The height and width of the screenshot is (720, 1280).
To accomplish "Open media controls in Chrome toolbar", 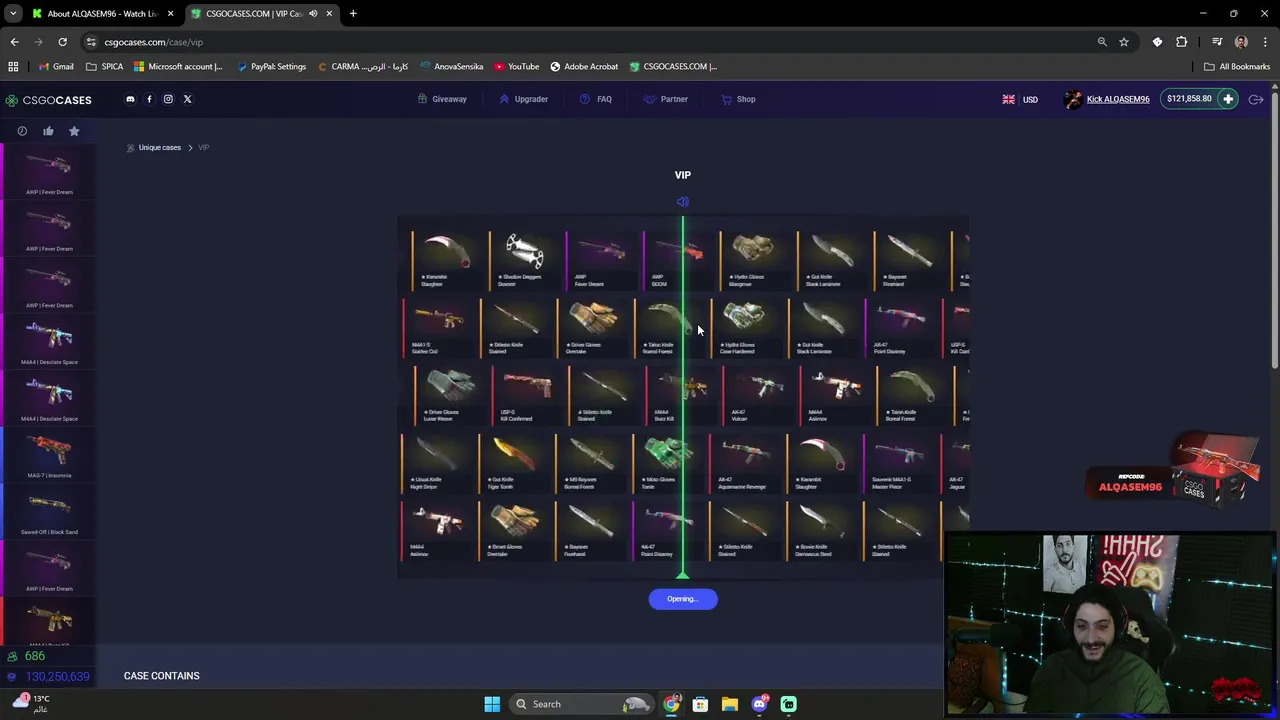I will click(1217, 42).
